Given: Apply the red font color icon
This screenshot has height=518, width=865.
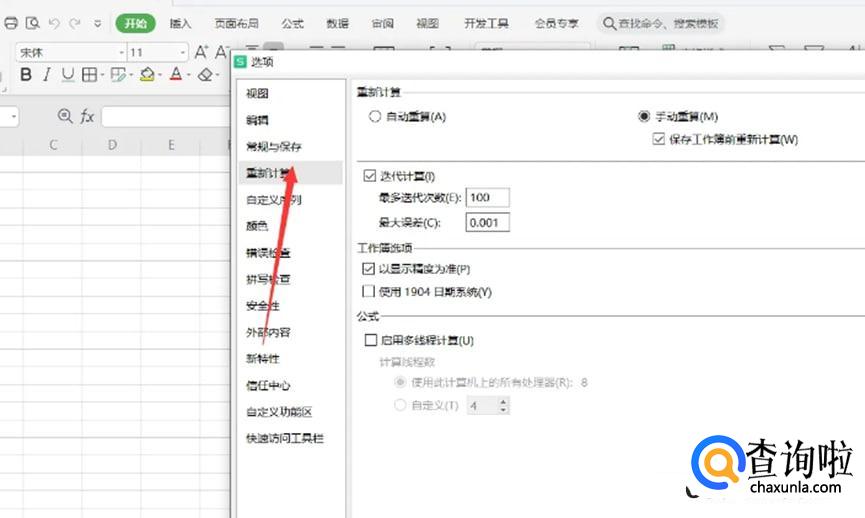Looking at the screenshot, I should (175, 74).
